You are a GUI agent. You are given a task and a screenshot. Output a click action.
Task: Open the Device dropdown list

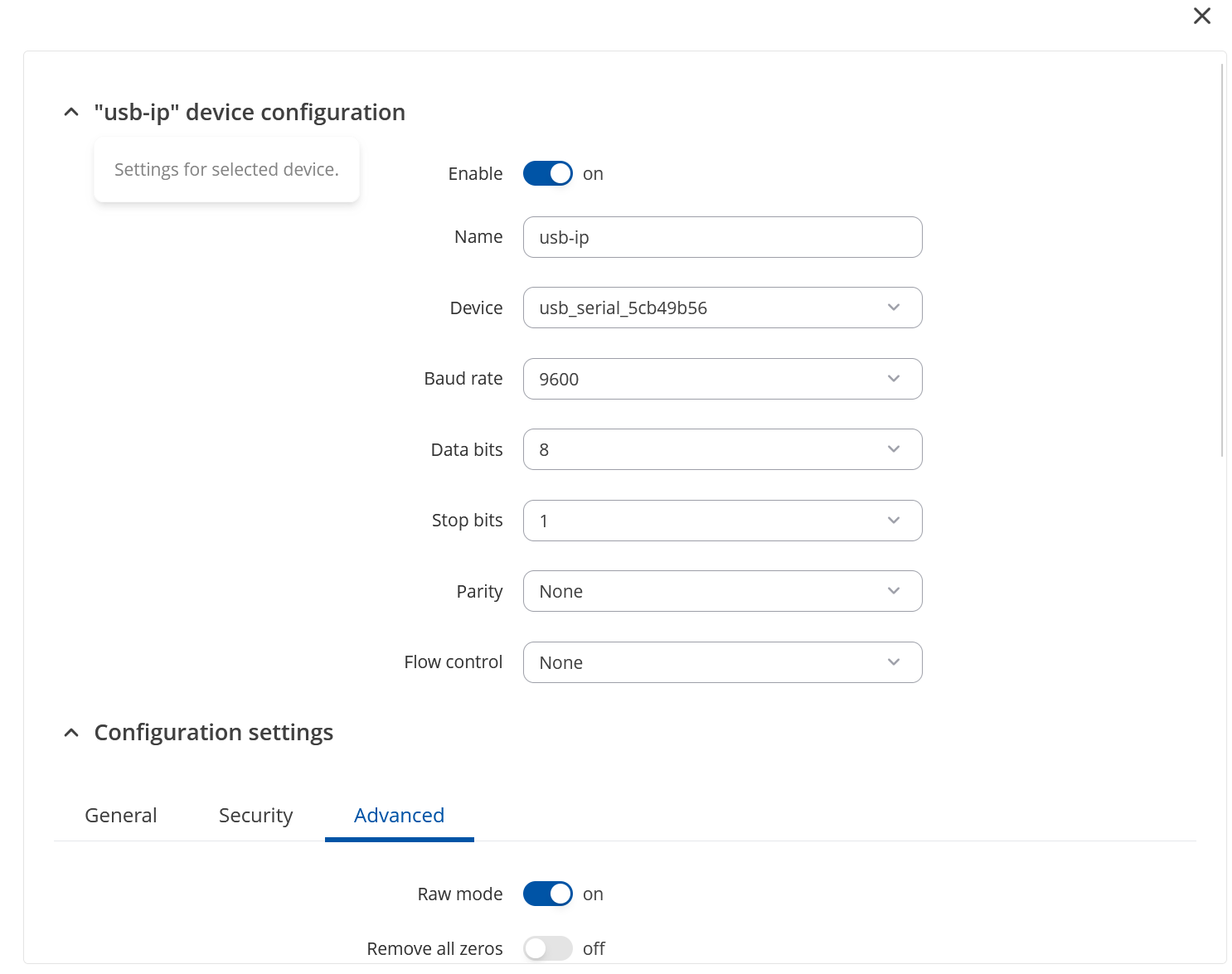point(722,308)
